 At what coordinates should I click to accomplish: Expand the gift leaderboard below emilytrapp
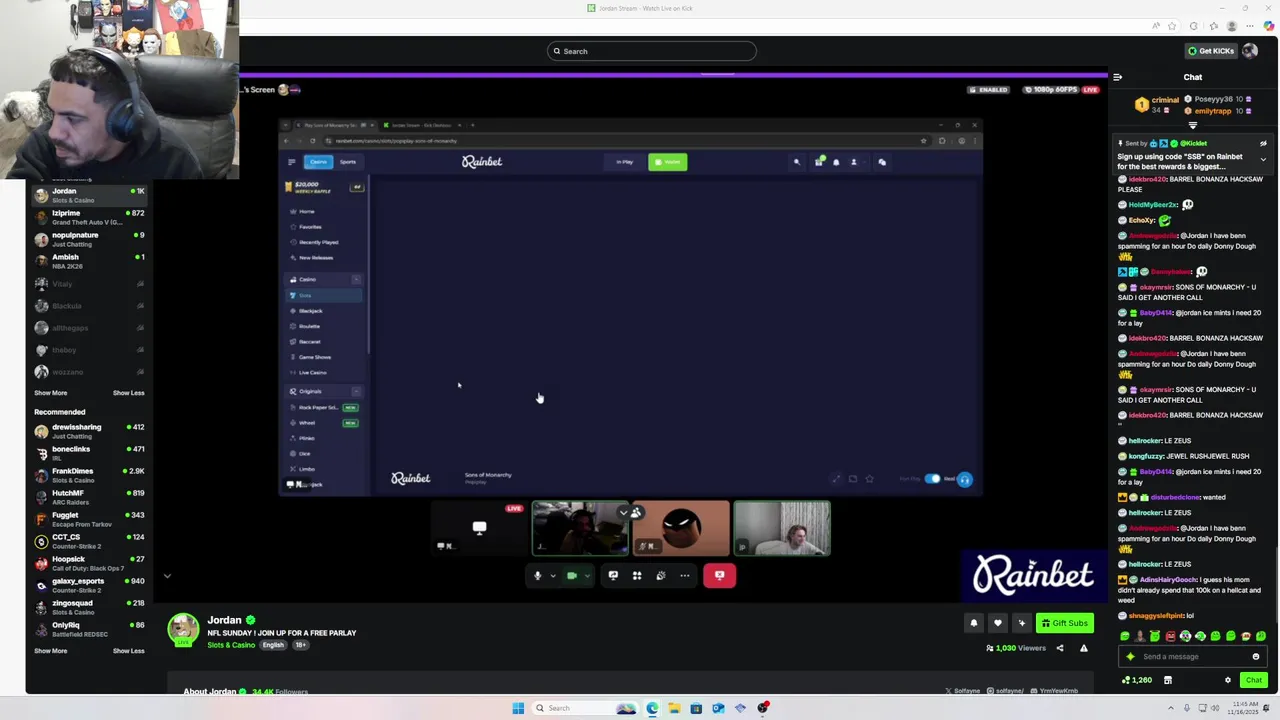1192,125
